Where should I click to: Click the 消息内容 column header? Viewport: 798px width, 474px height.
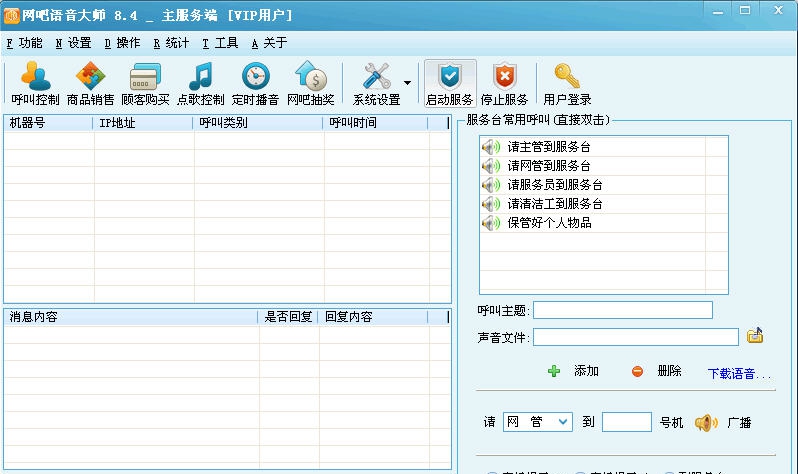[131, 317]
